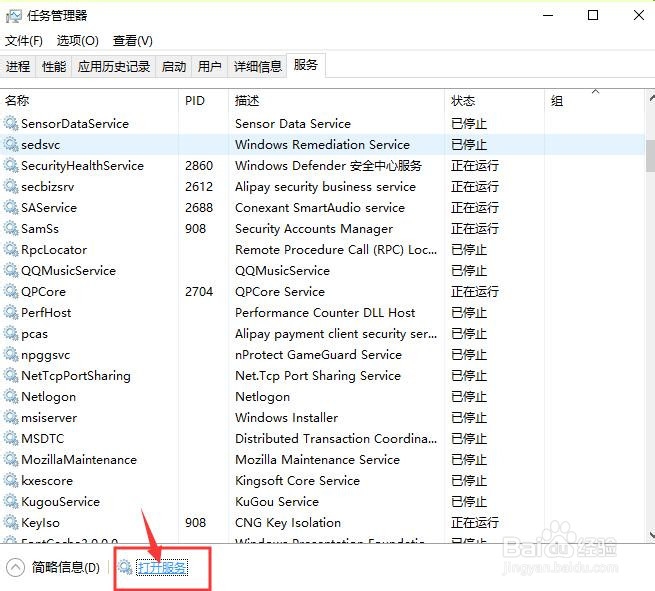Sort by the PID column header
Screen dimensions: 655x591
point(203,101)
